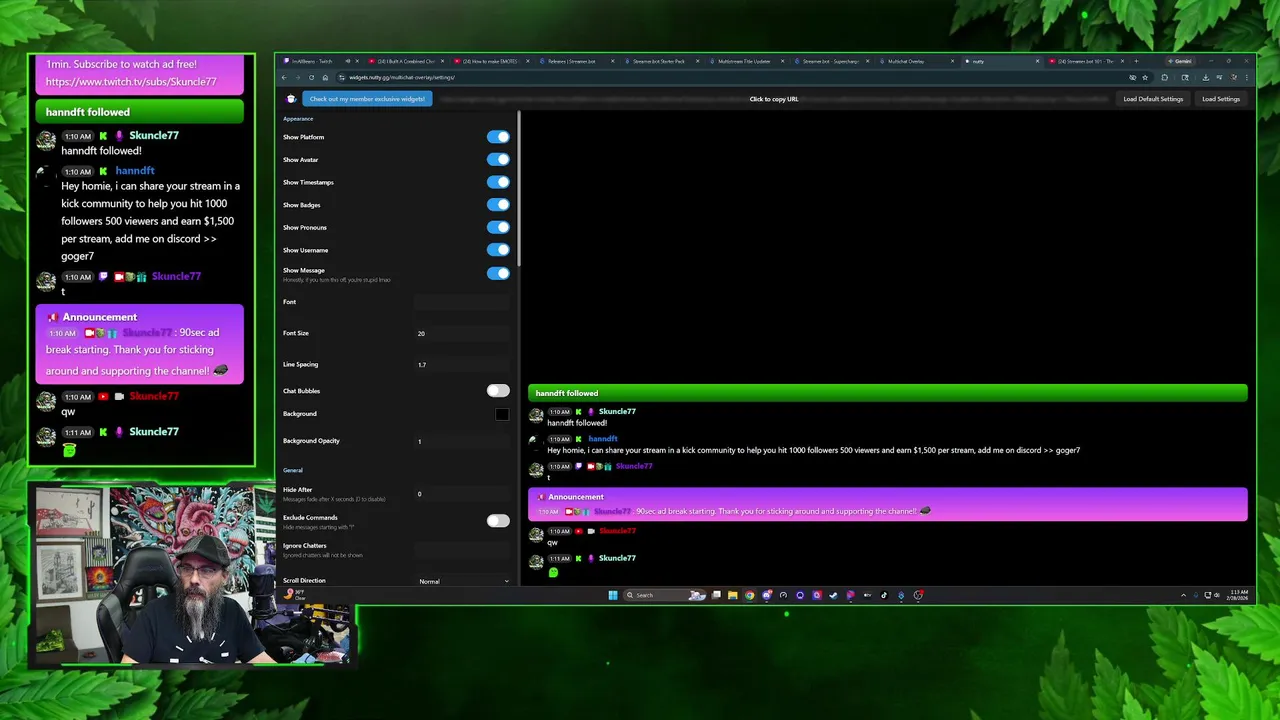Screen dimensions: 1280x720
Task: Click 'Check out my member exclusive widgets!' button
Action: point(367,99)
